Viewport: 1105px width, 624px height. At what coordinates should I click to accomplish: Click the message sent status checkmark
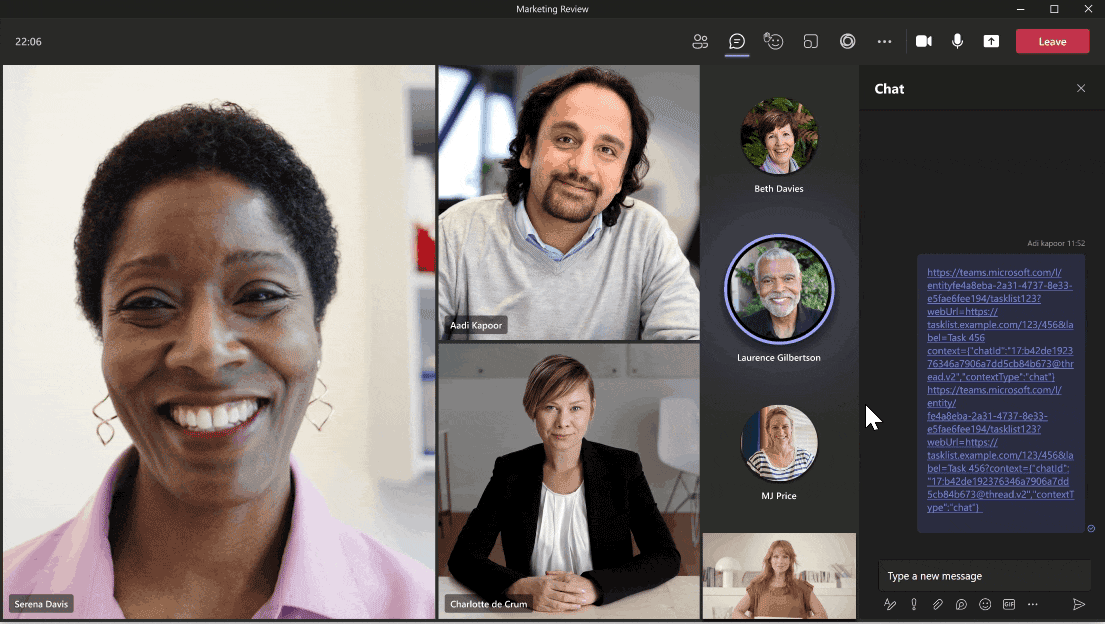tap(1091, 528)
